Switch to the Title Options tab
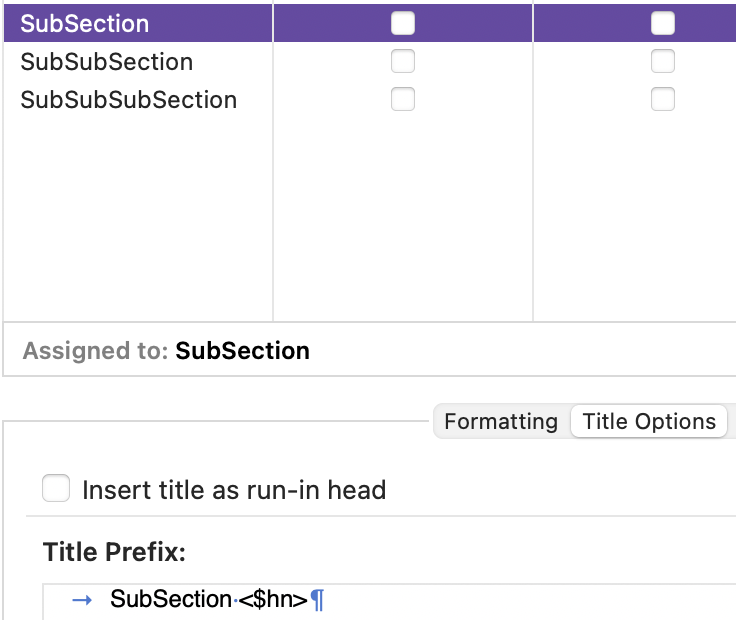 click(x=649, y=421)
